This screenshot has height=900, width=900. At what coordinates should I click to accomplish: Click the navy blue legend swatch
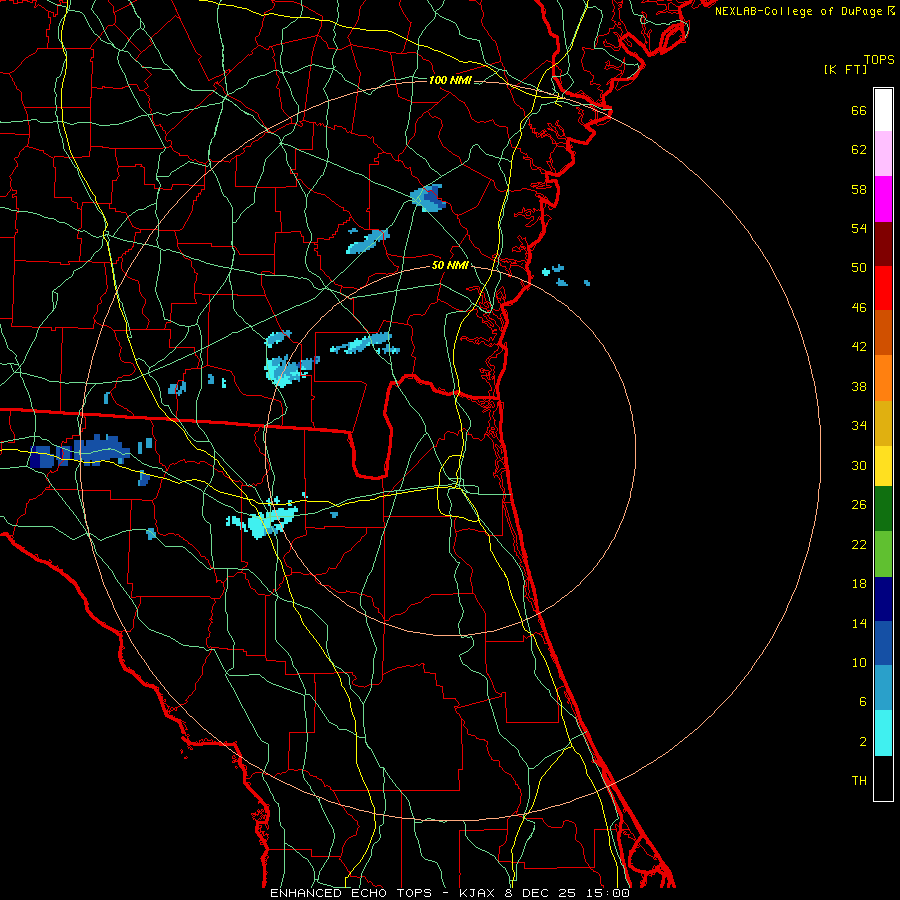coord(883,599)
